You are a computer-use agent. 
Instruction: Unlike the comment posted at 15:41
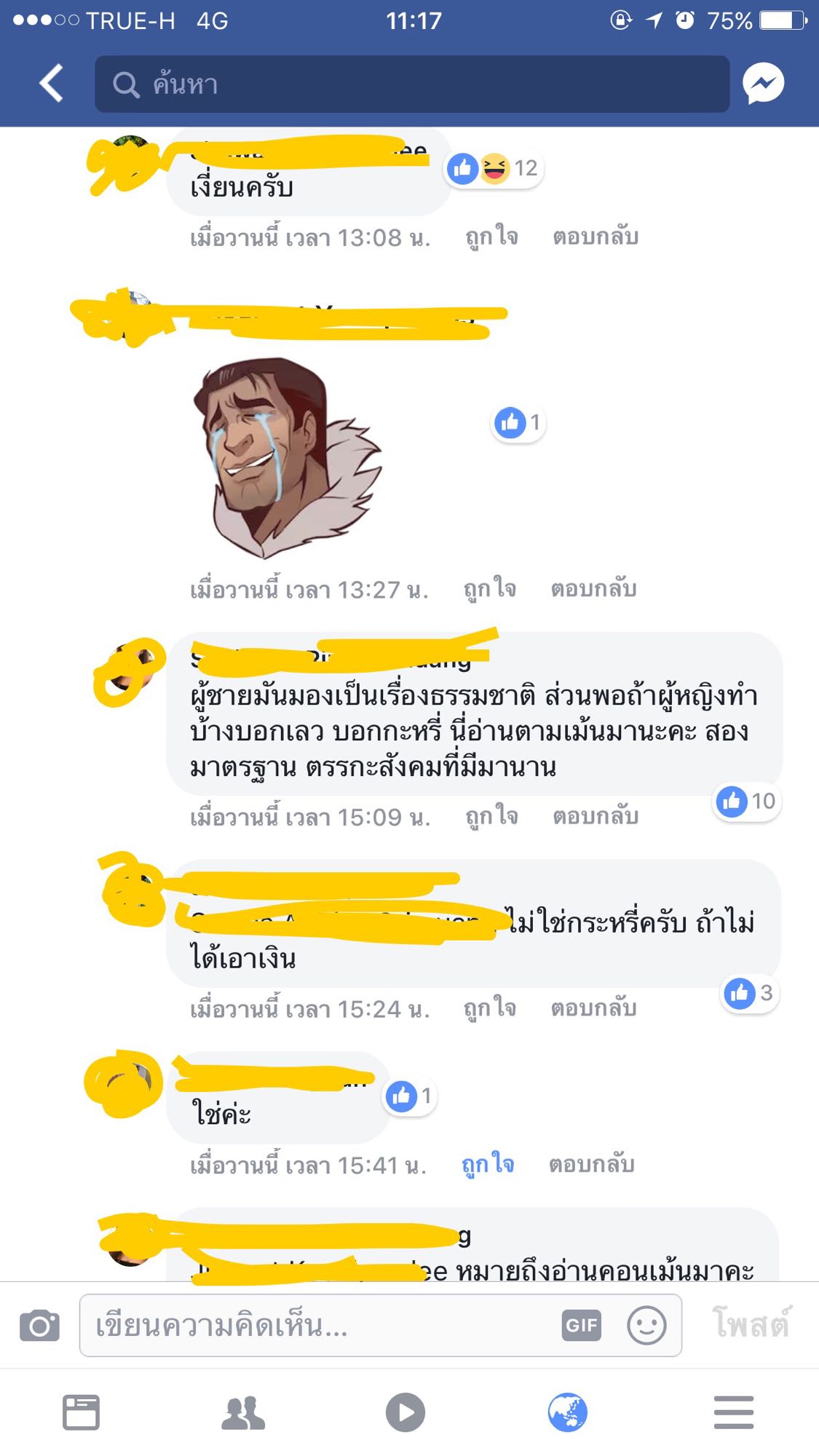point(488,1165)
